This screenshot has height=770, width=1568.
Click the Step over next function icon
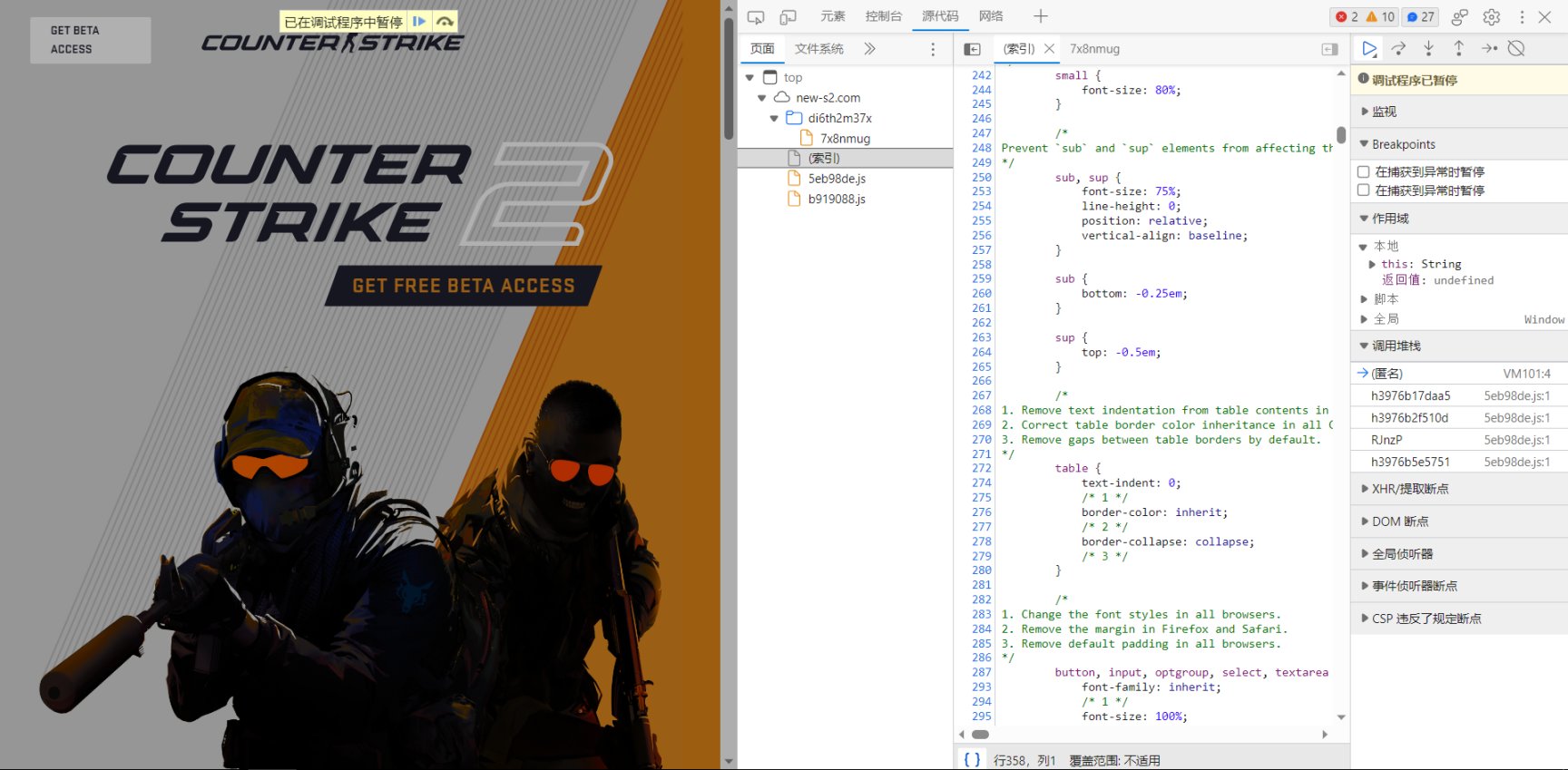[1399, 48]
